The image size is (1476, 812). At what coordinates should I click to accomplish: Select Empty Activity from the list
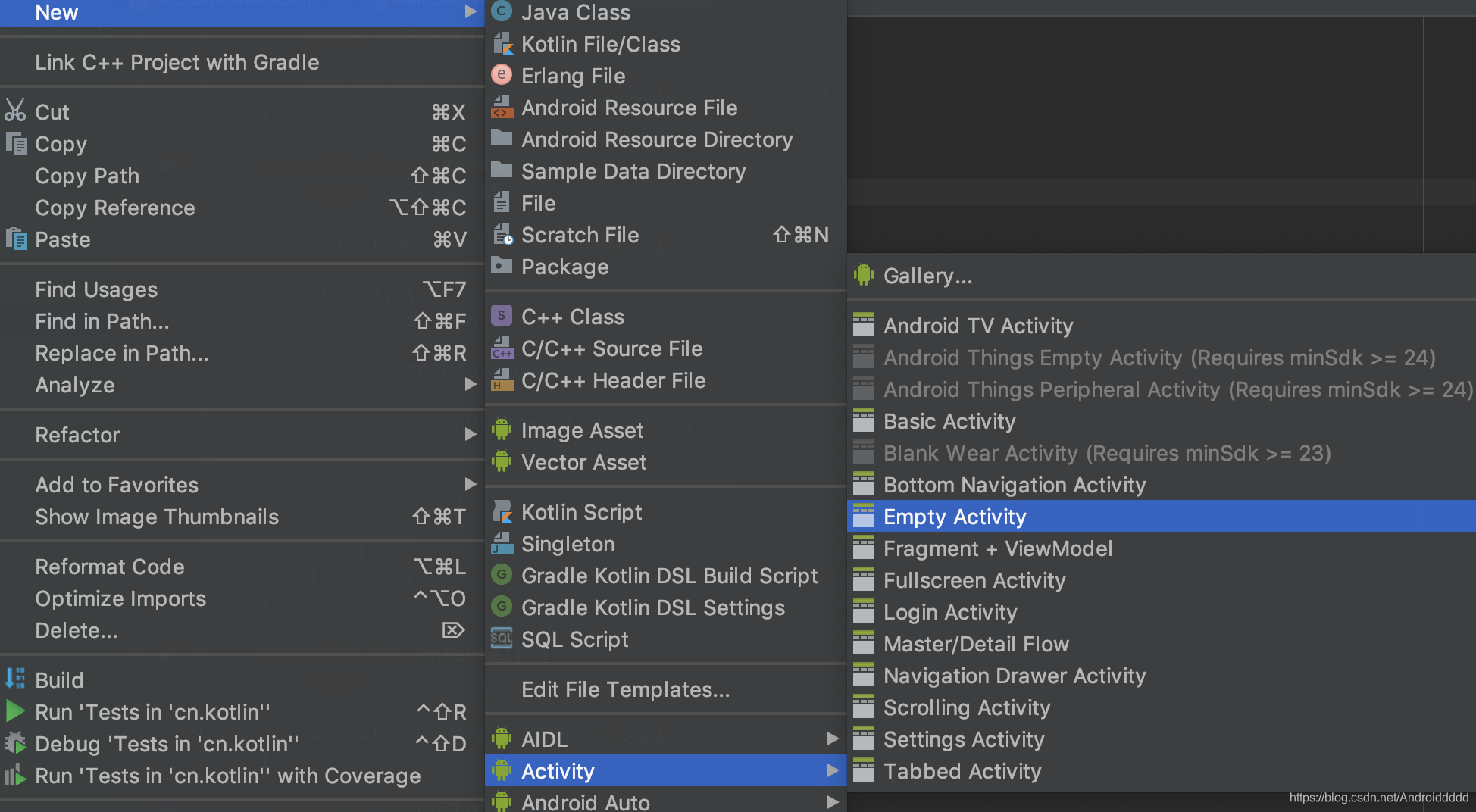click(955, 517)
